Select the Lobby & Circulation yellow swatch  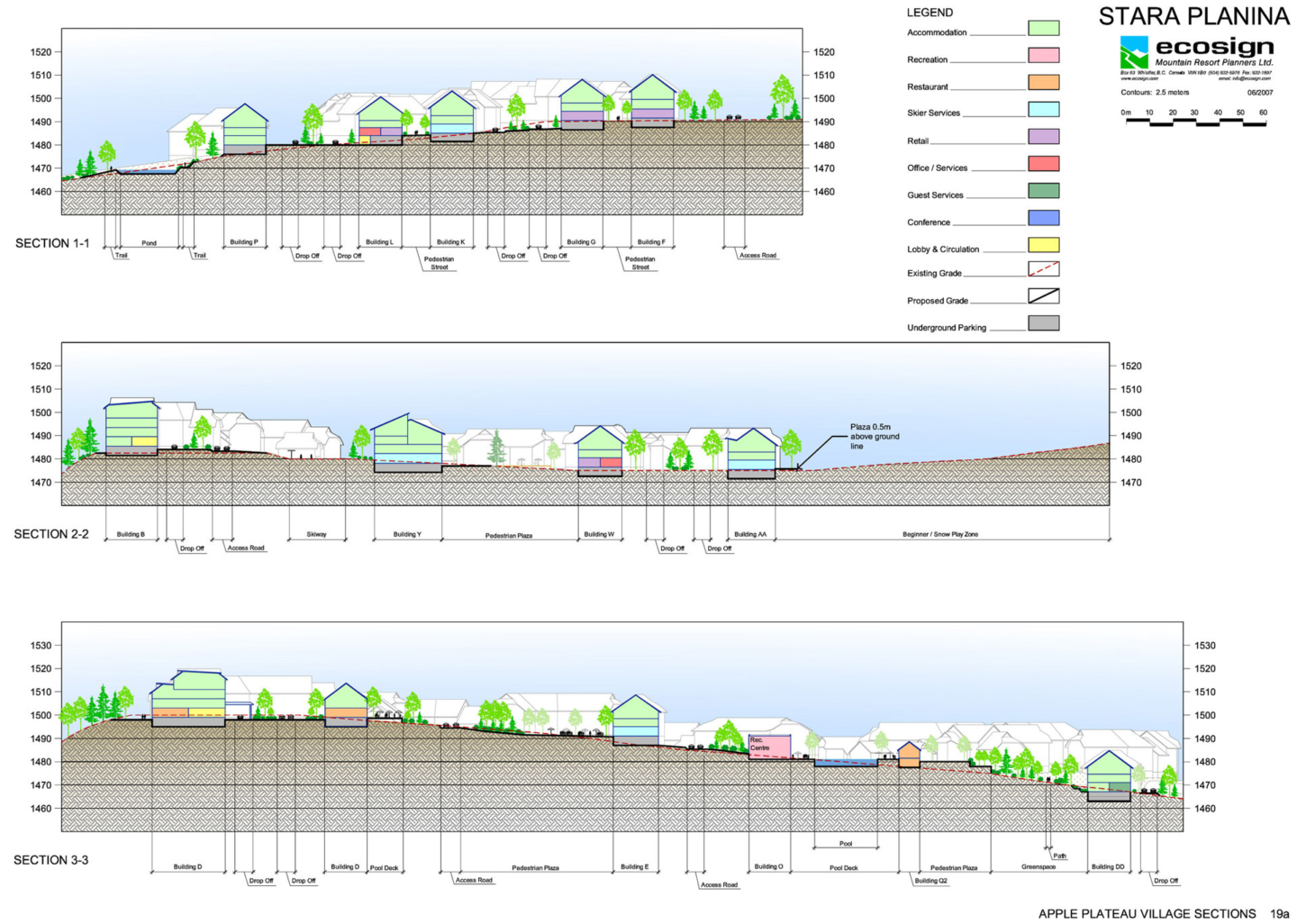[1044, 244]
